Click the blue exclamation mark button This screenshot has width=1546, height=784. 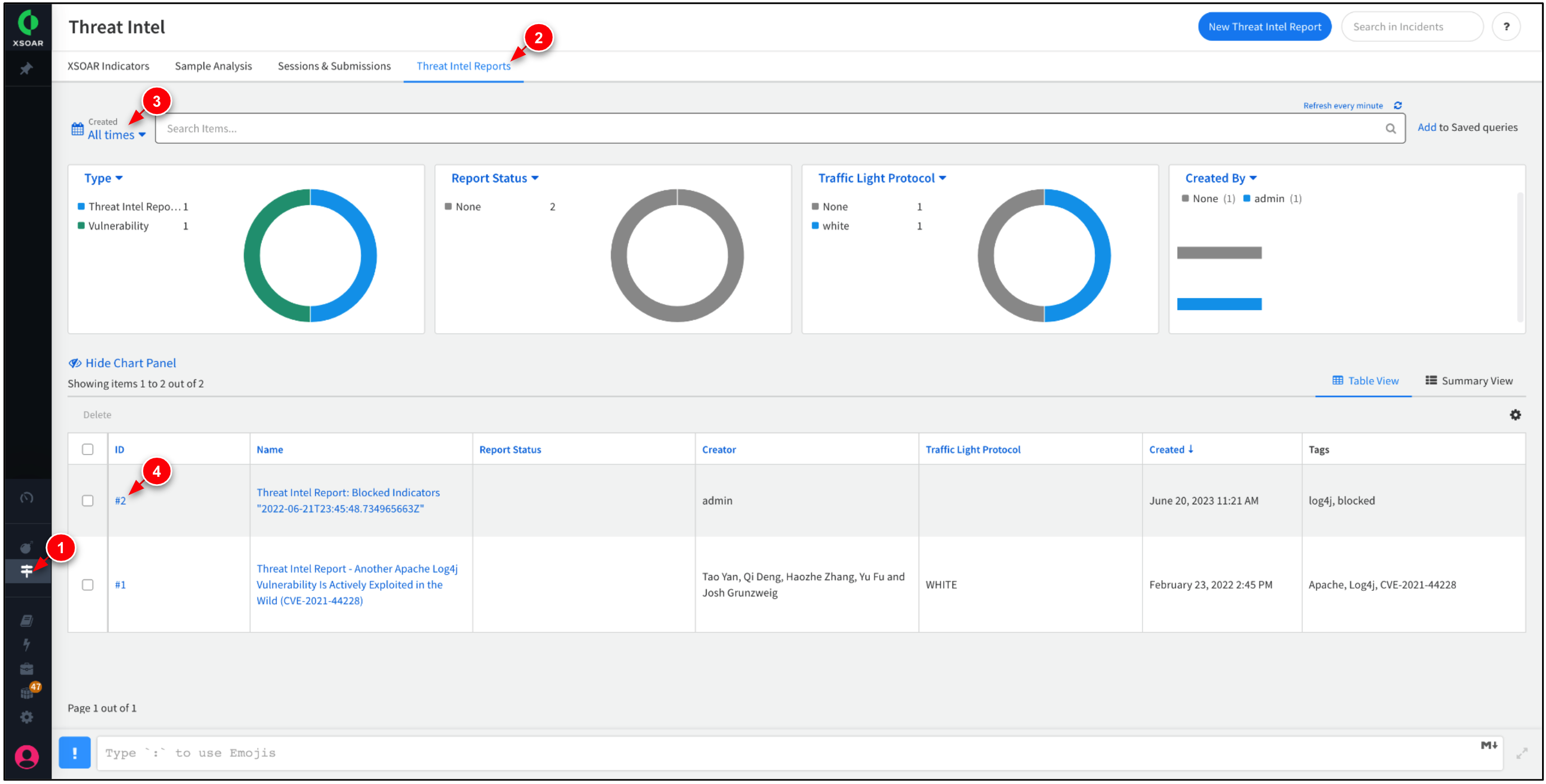coord(74,753)
